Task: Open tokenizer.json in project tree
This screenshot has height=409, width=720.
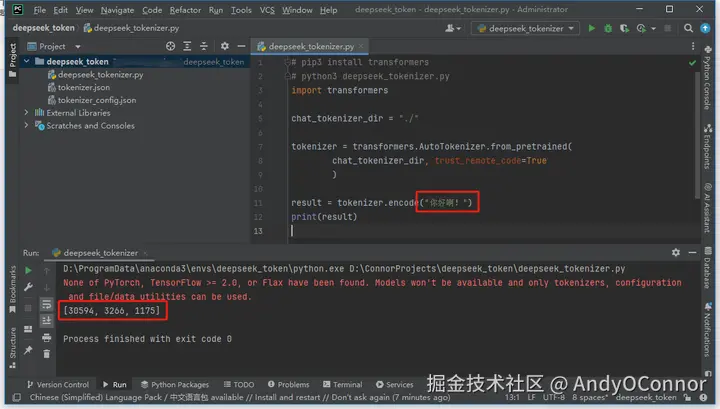Action: [x=84, y=87]
